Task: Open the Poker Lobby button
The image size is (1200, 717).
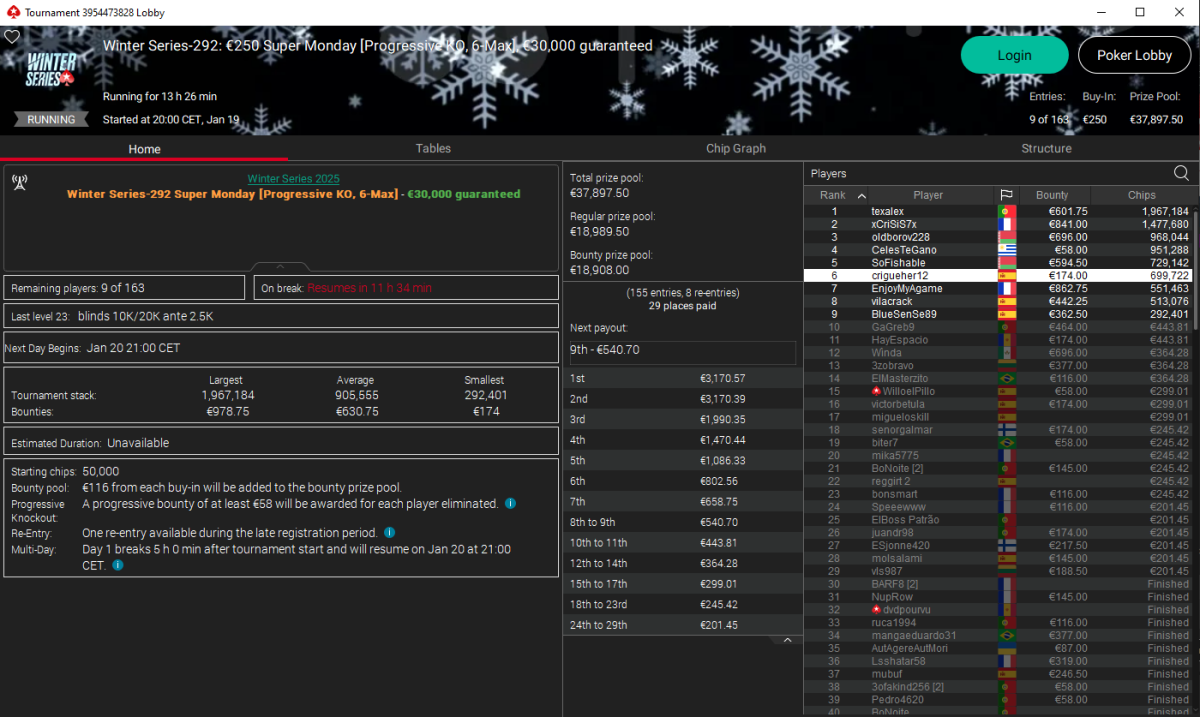Action: (1133, 55)
